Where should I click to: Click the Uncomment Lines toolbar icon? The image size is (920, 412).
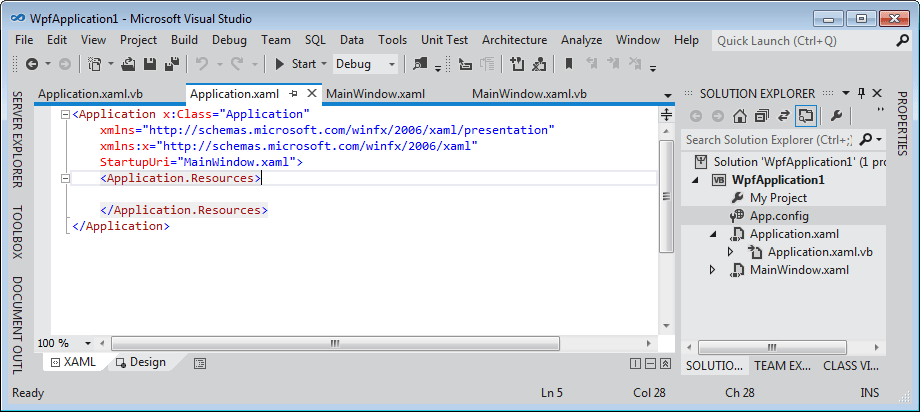point(539,64)
